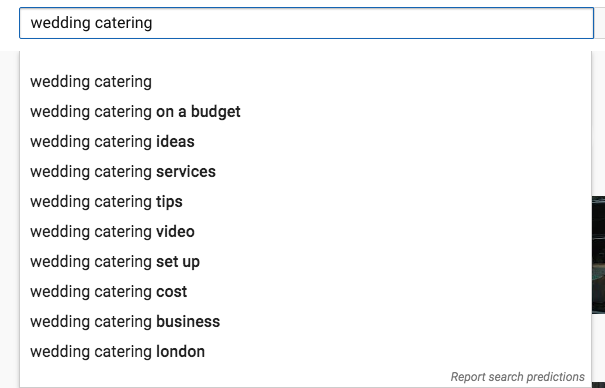
Task: Place cursor after the typed query text
Action: coord(153,23)
